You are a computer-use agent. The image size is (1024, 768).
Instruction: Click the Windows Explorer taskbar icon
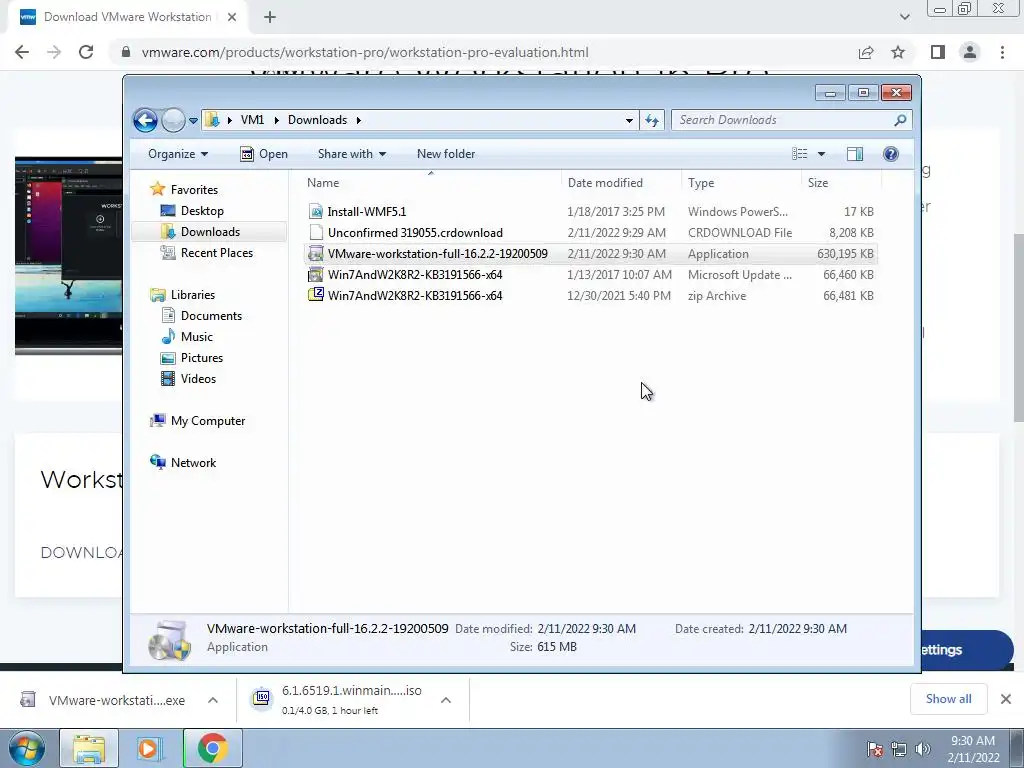(x=89, y=748)
